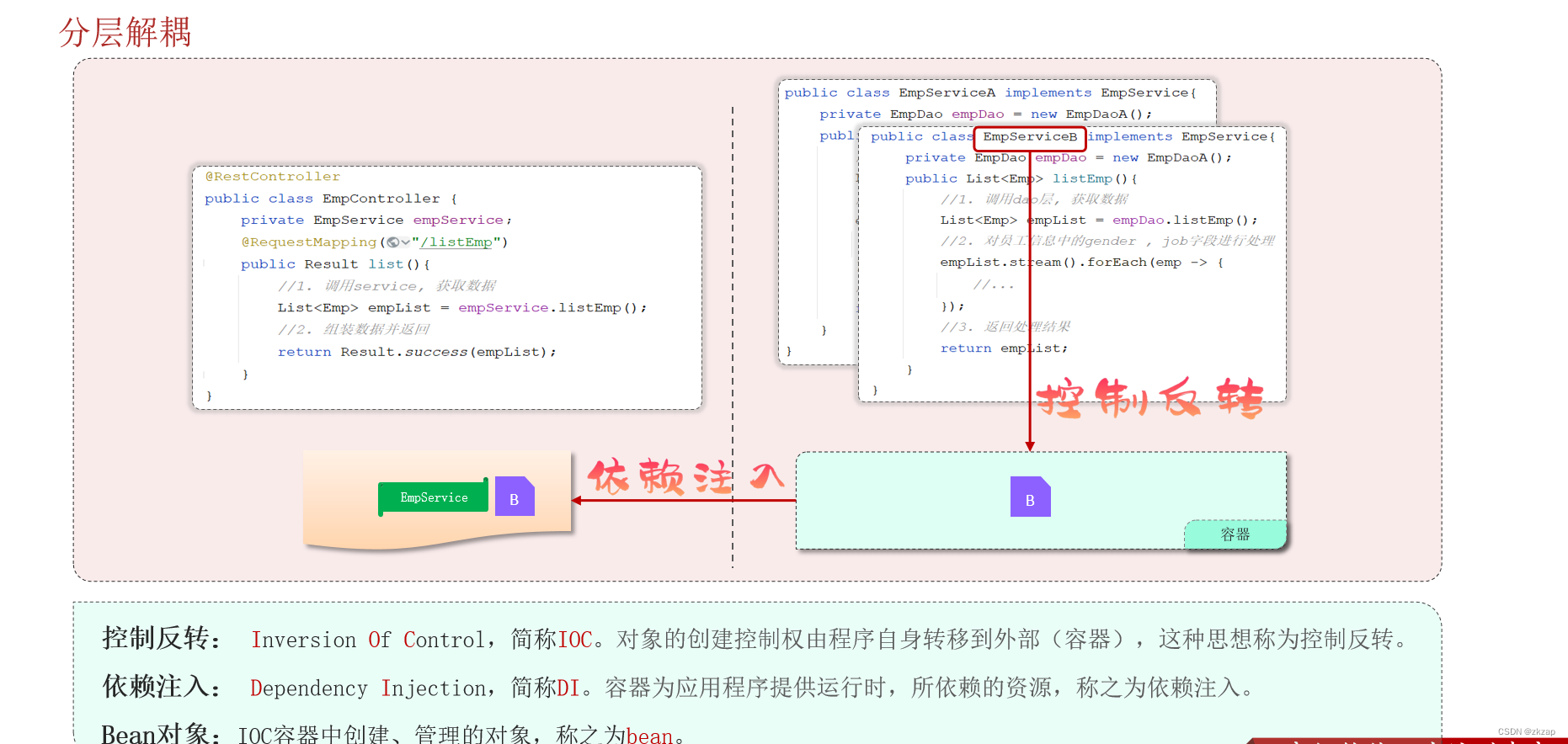
Task: Select the EmpController class name
Action: click(381, 199)
